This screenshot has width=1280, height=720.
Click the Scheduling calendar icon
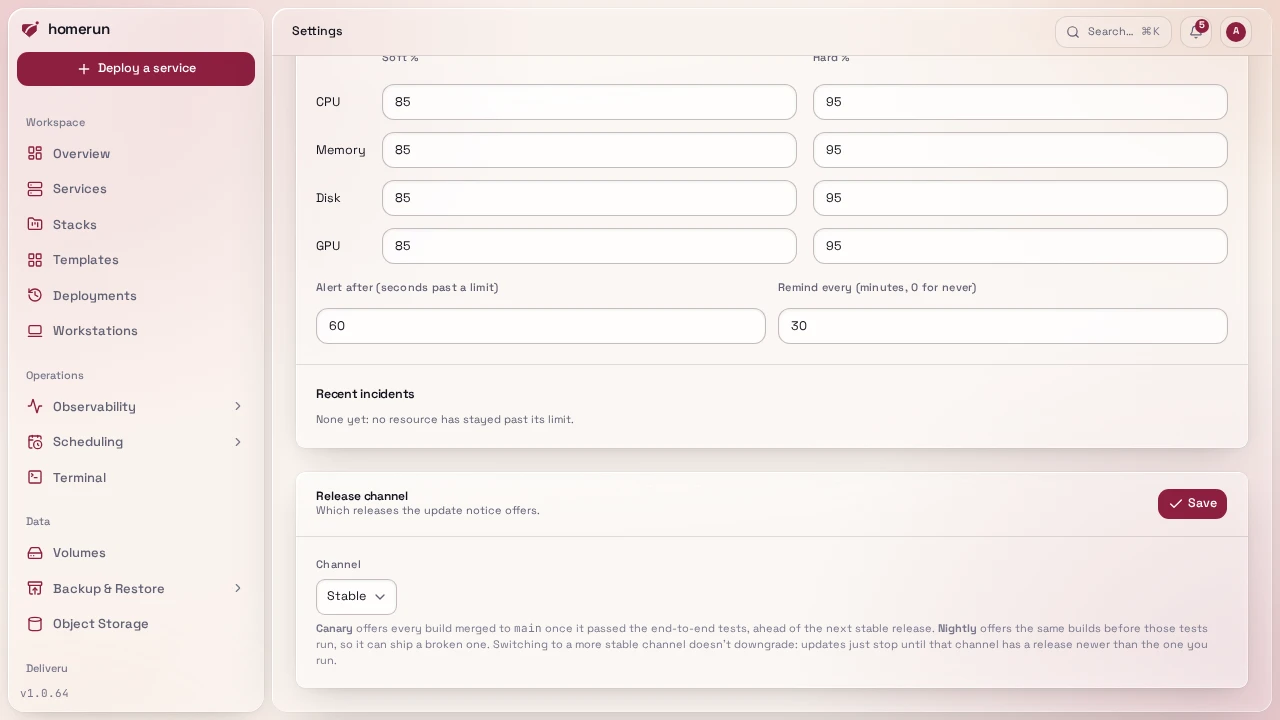click(35, 442)
